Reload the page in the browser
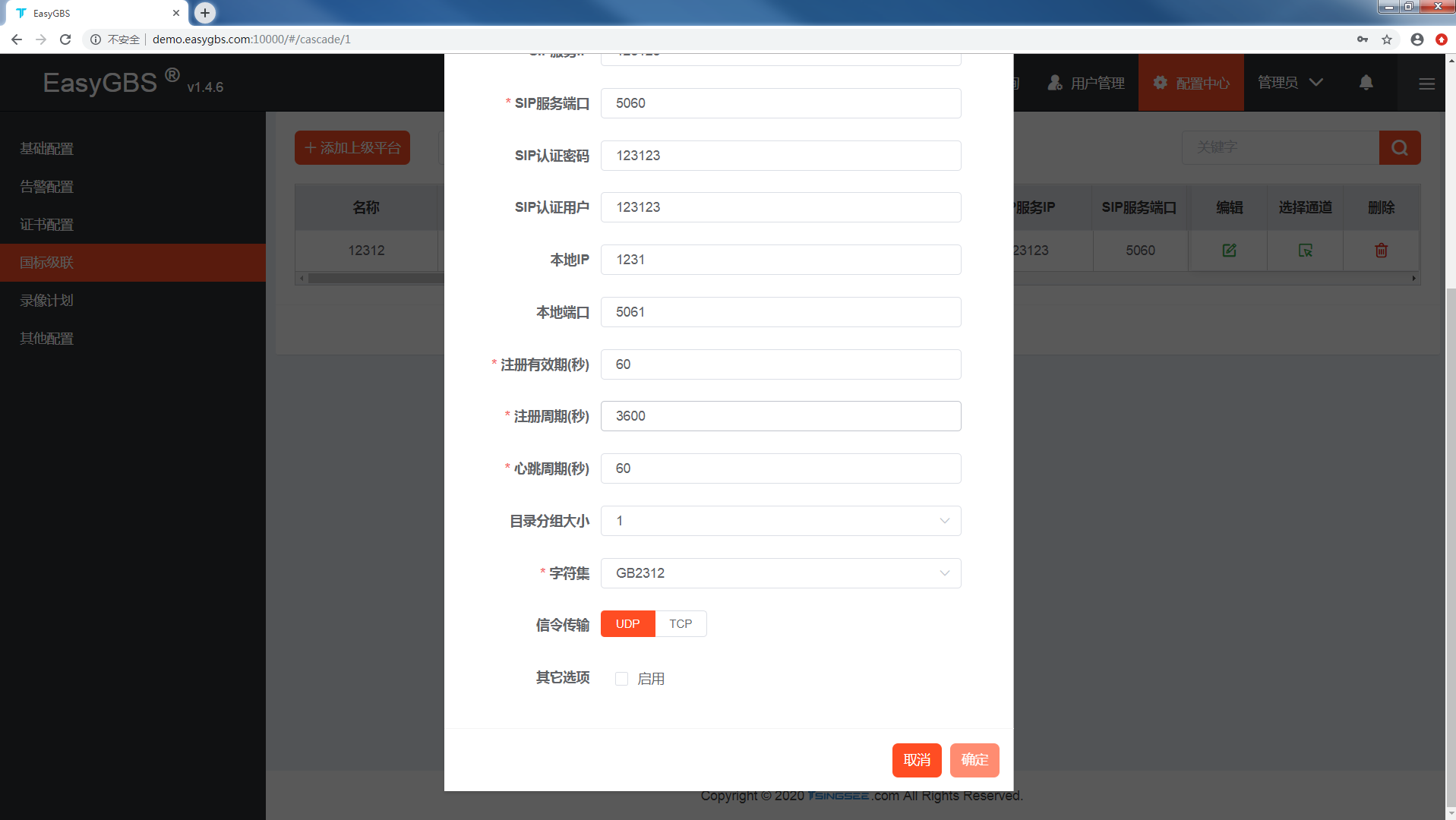Screen dimensions: 1456x820 point(65,39)
